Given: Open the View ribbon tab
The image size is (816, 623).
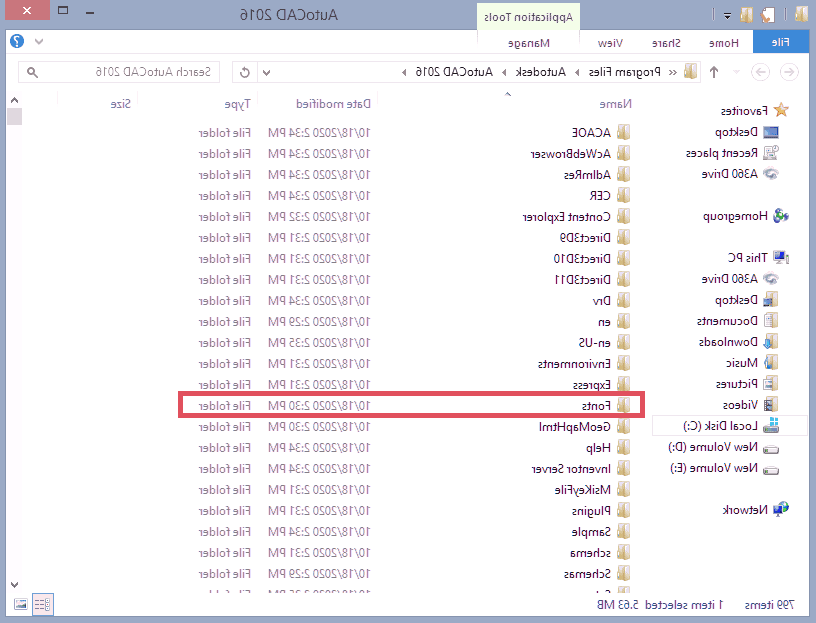Looking at the screenshot, I should click(x=610, y=43).
